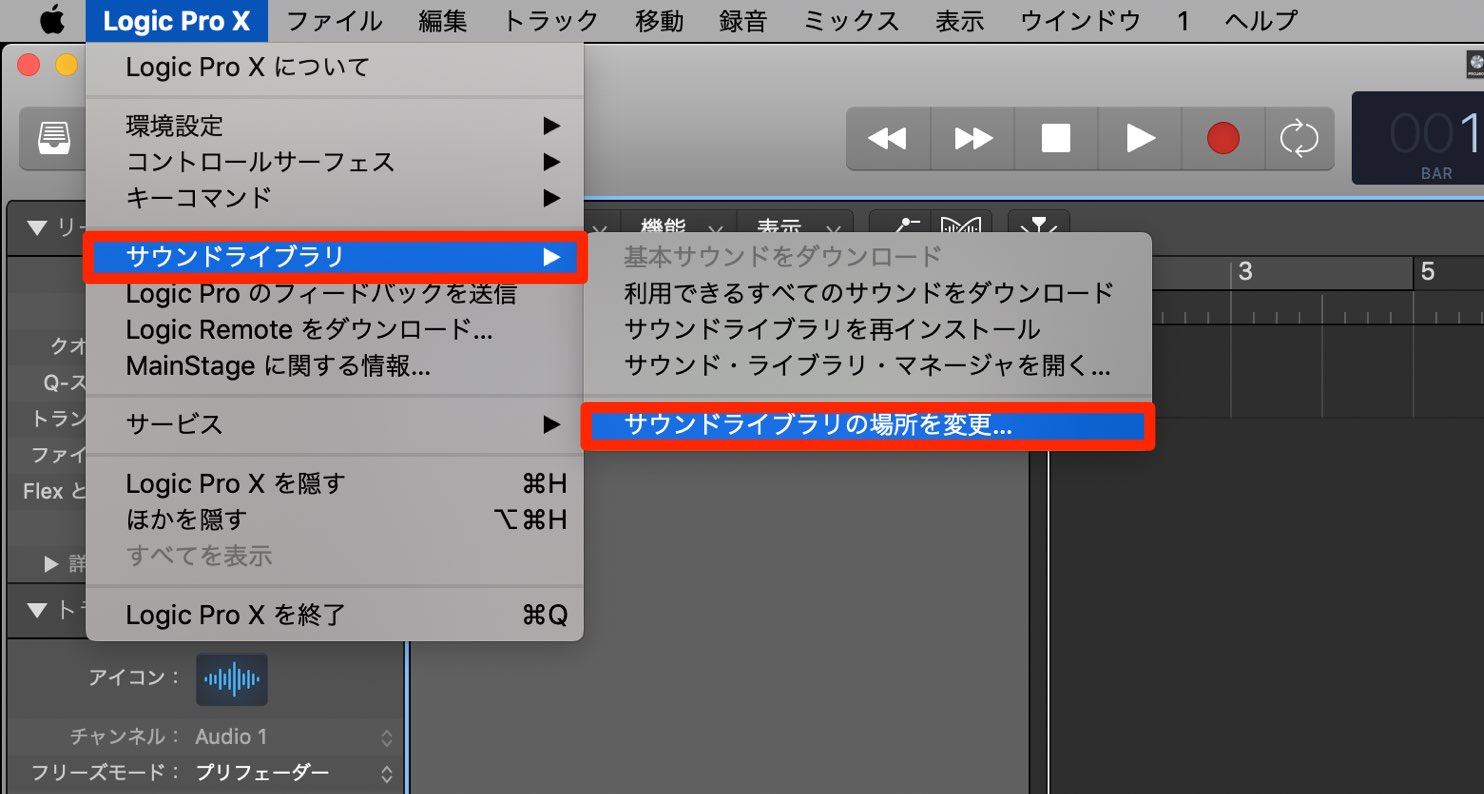1484x794 pixels.
Task: Choose サウンドライブラリの場所を変更…
Action: tap(868, 426)
